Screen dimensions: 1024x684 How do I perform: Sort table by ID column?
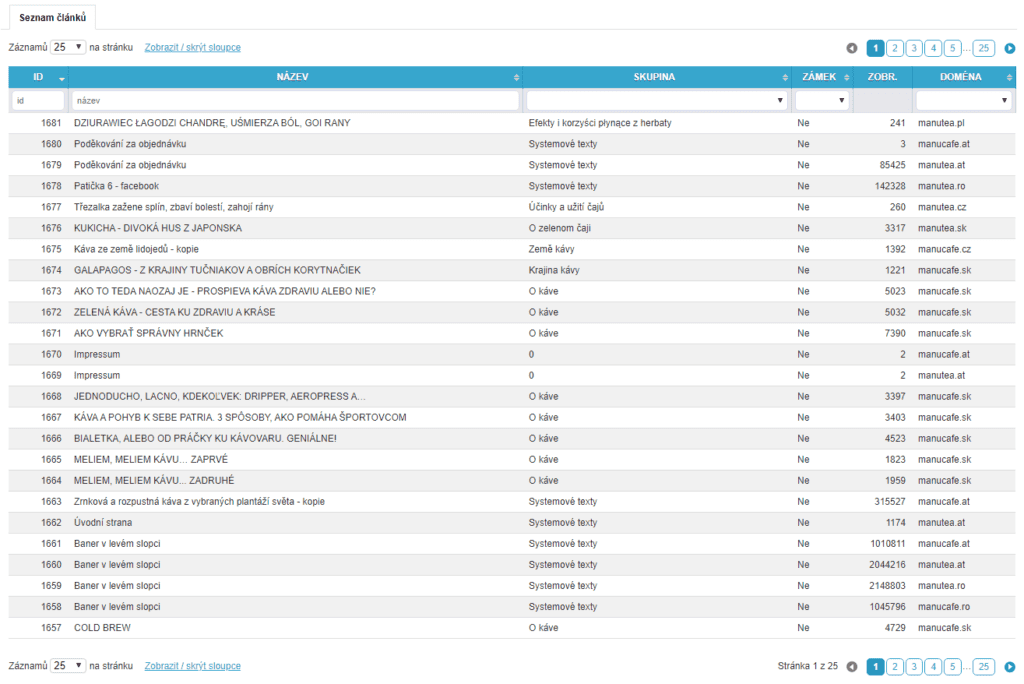[x=38, y=77]
